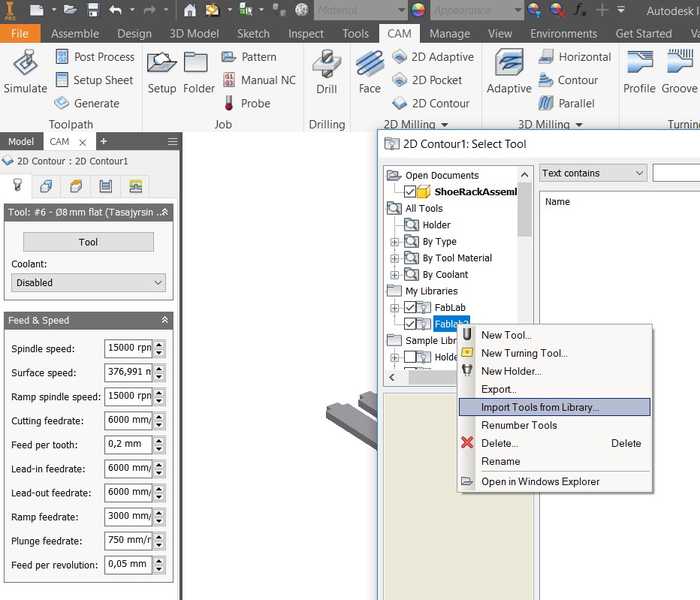Image resolution: width=700 pixels, height=600 pixels.
Task: Choose New Turning Tool... from context menu
Action: tap(554, 353)
